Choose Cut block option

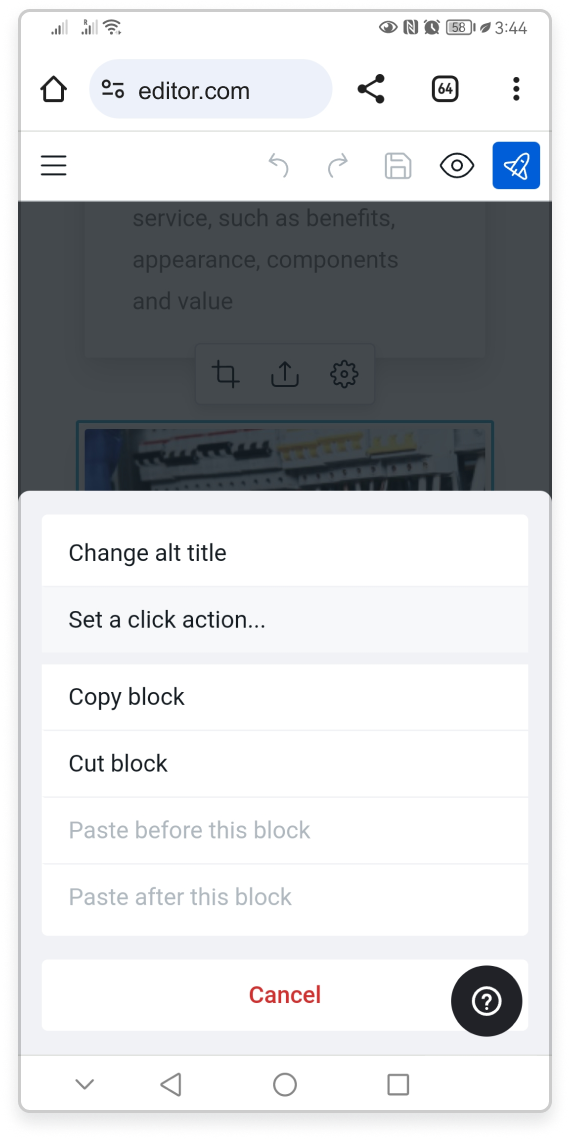[285, 763]
